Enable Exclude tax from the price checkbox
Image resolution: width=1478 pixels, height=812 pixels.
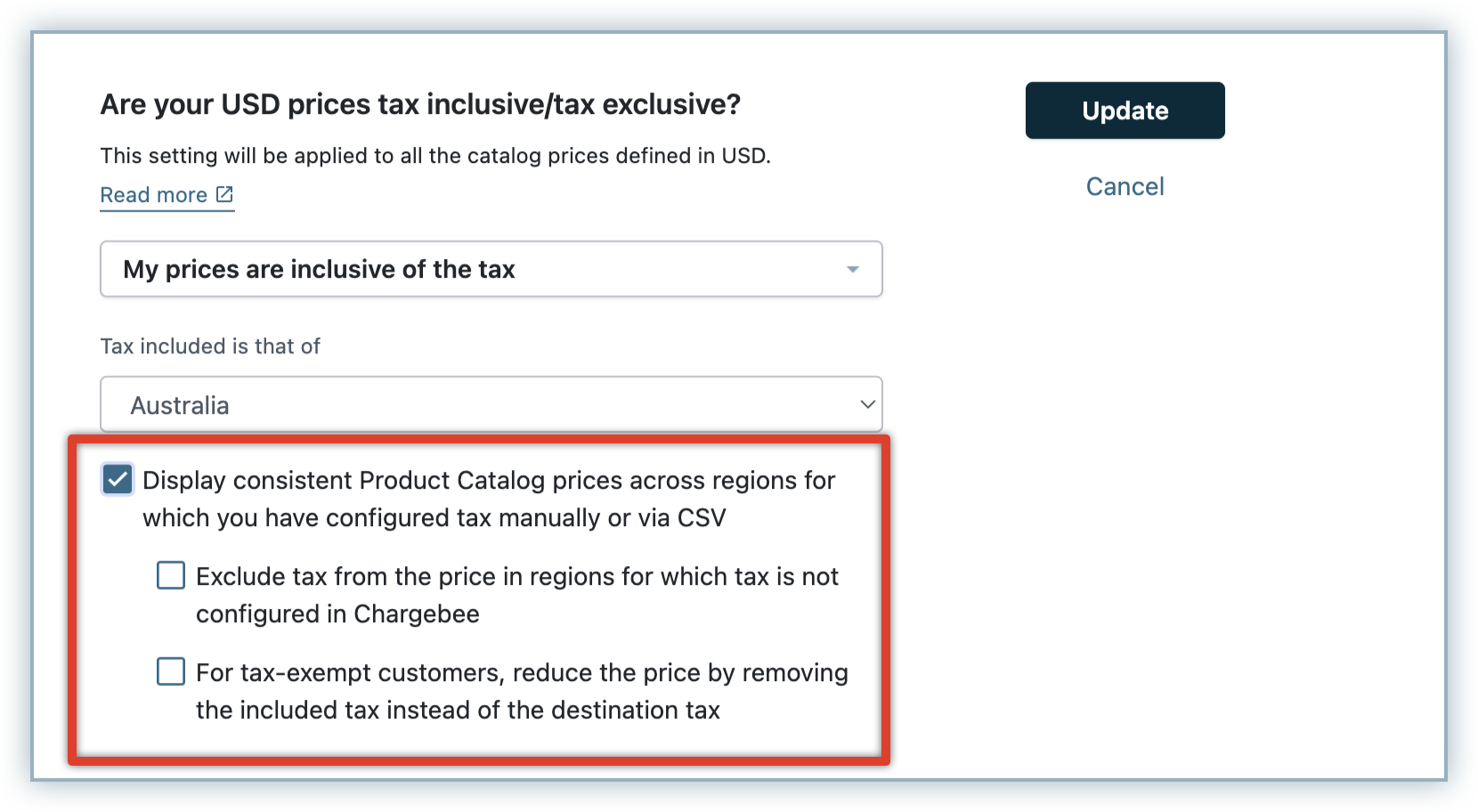(x=171, y=576)
